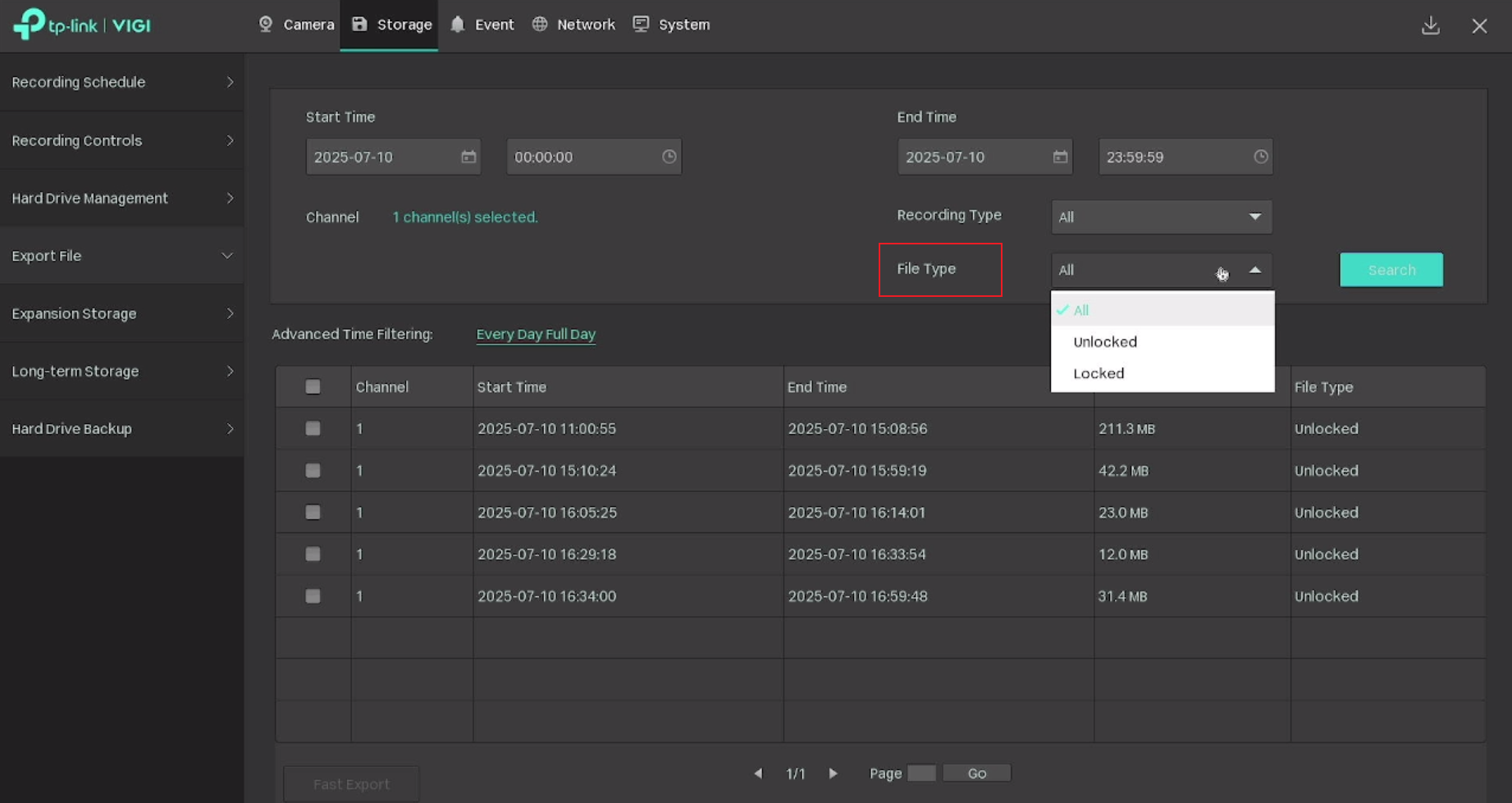This screenshot has width=1512, height=803.
Task: Open the End Time date calendar picker
Action: 1060,157
